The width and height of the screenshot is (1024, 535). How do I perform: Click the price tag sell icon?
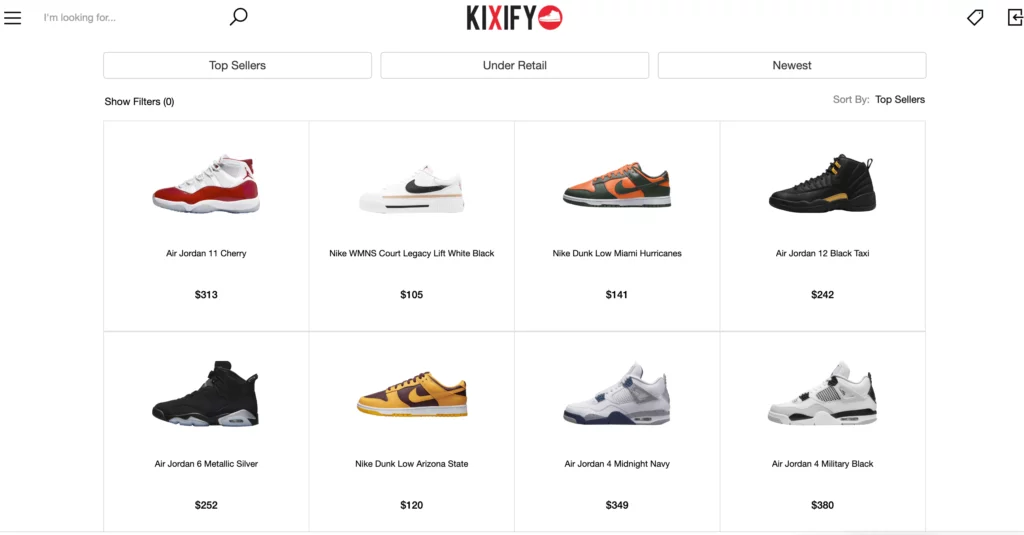[x=975, y=18]
